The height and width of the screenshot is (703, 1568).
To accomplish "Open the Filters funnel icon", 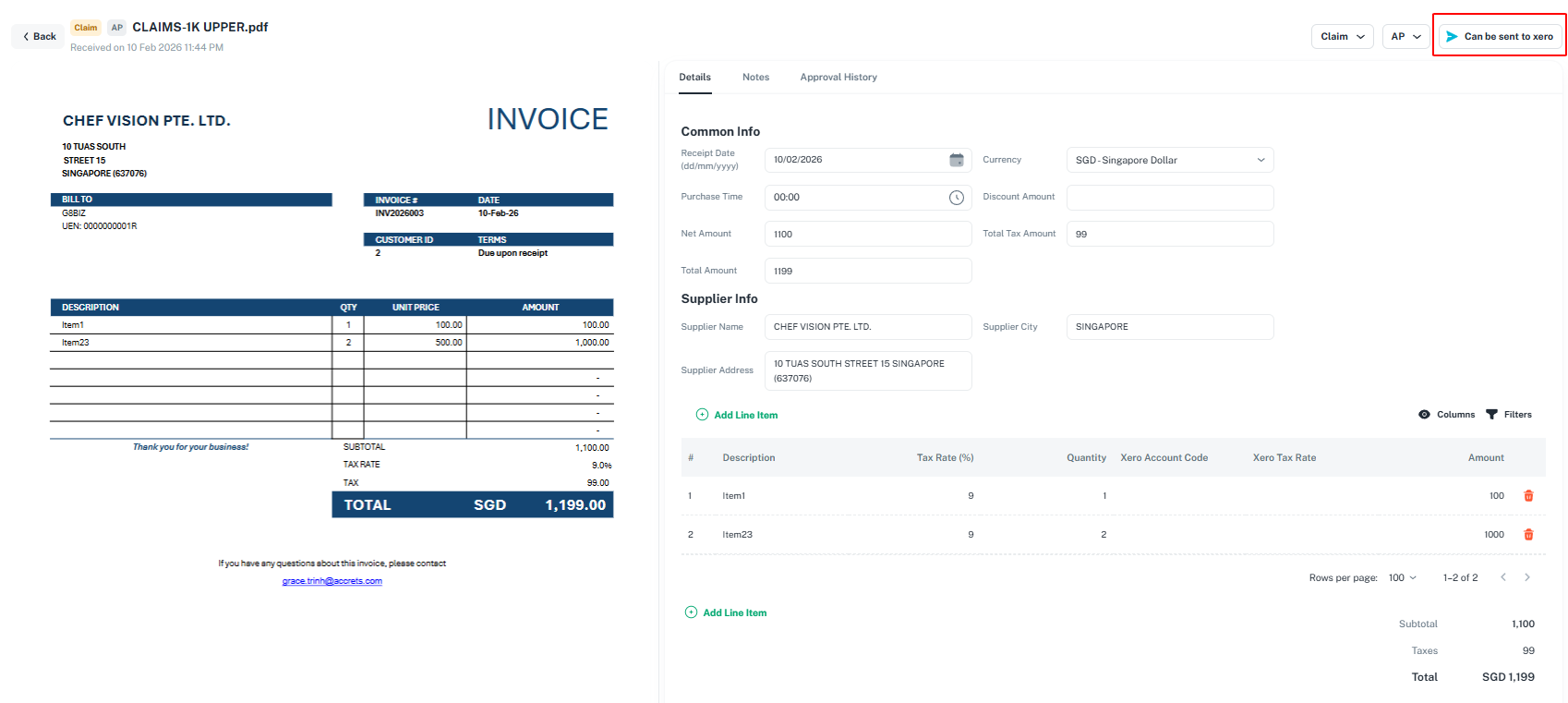I will (1491, 415).
